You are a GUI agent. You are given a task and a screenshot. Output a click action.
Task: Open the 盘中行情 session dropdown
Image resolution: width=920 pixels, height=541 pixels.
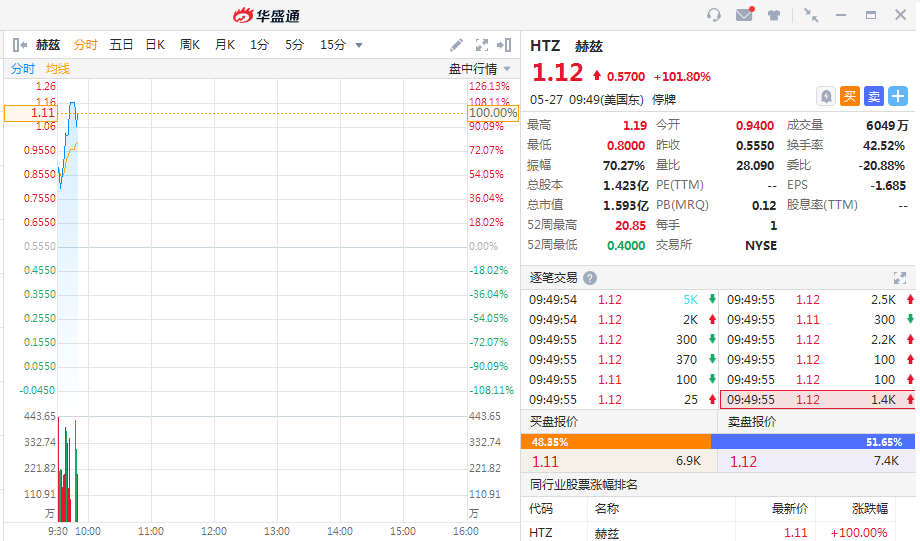click(x=479, y=69)
